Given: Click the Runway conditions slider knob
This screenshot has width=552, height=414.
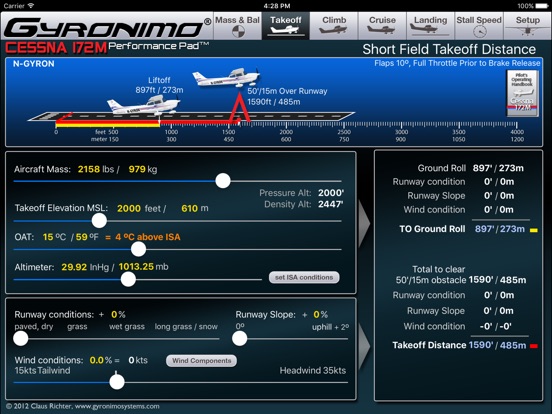Looking at the screenshot, I should click(21, 339).
